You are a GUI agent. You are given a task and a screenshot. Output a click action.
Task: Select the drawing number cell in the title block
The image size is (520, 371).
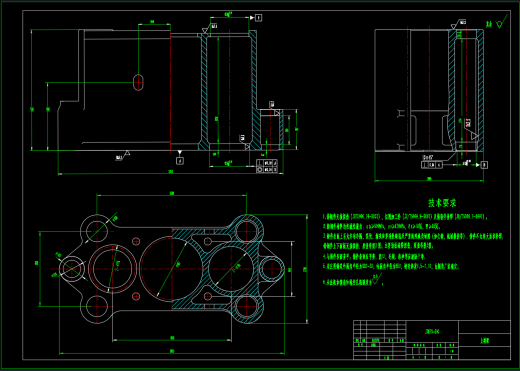click(x=432, y=331)
